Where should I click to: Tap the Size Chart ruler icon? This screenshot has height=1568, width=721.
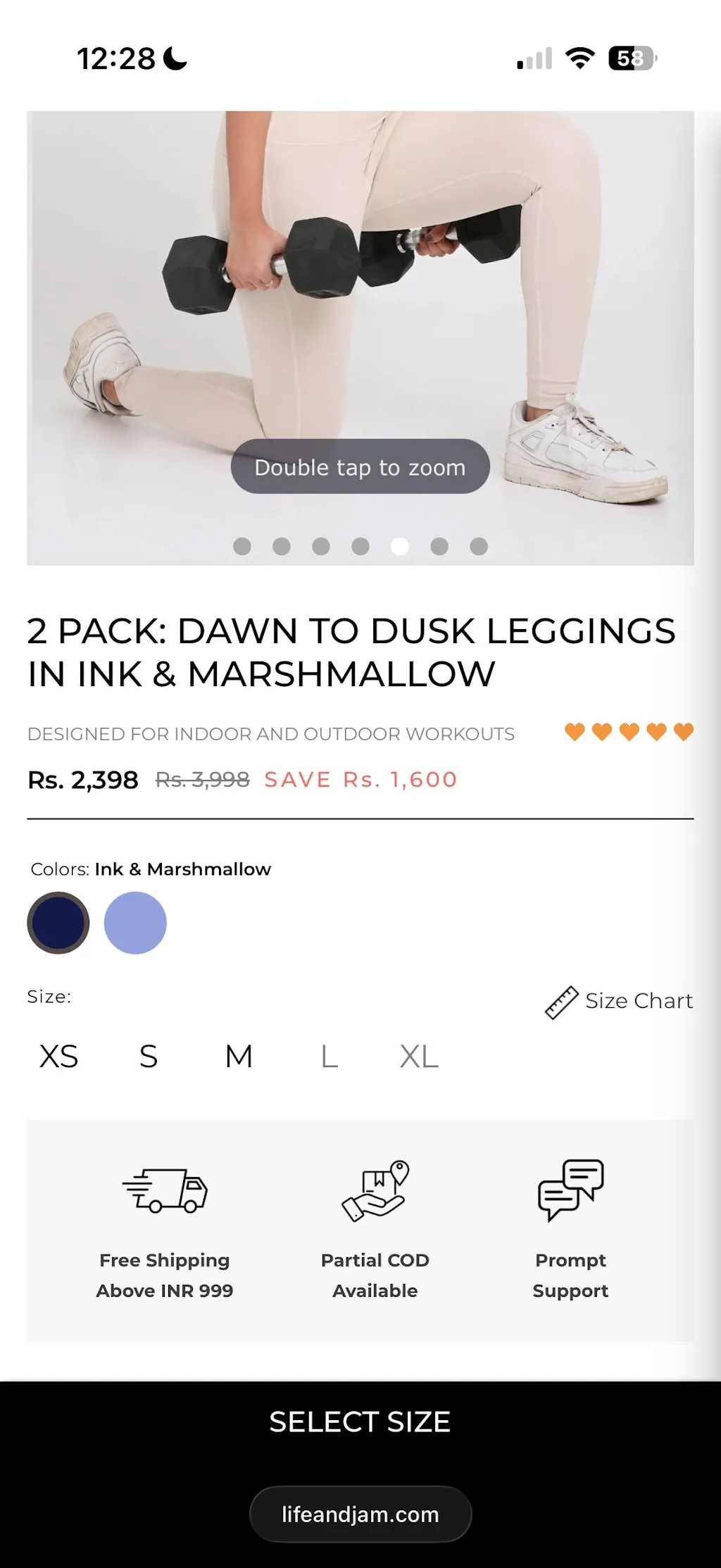coord(561,1002)
